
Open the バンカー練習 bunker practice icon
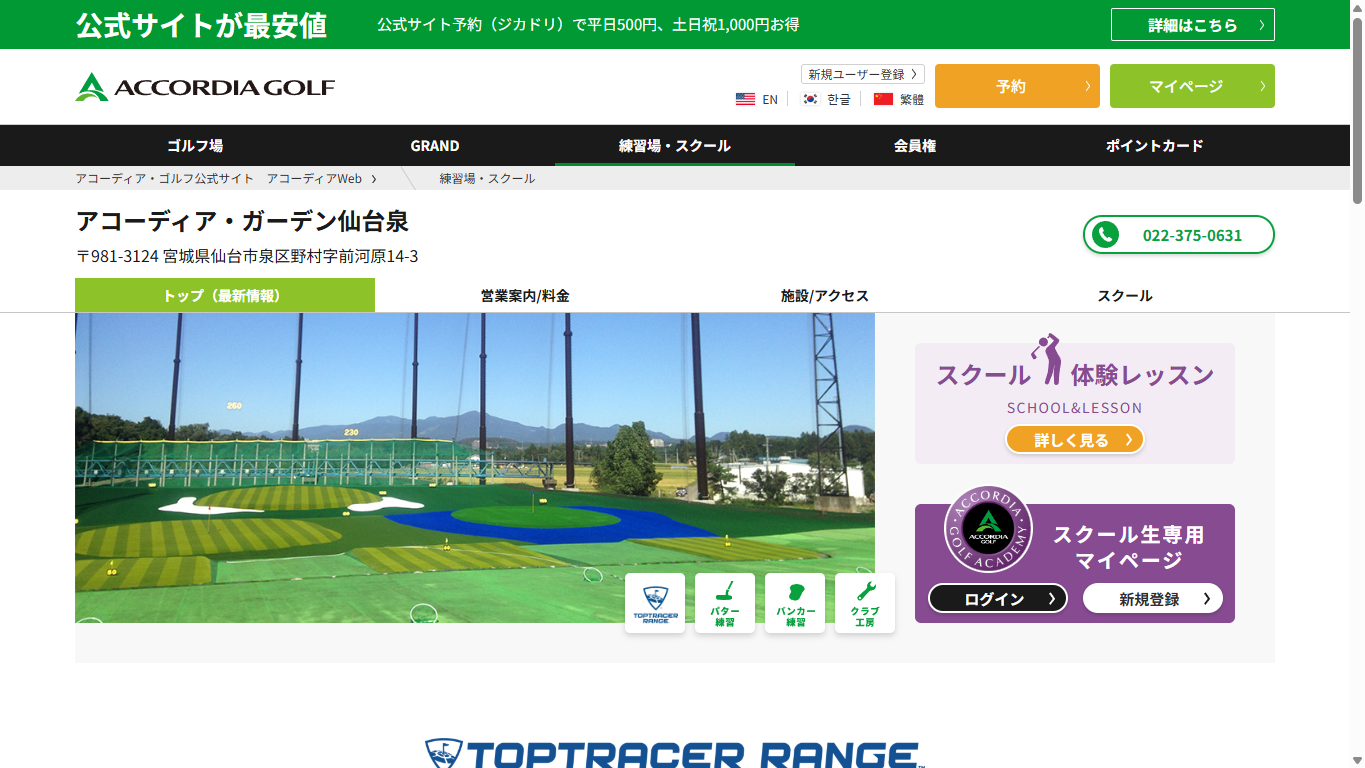[x=795, y=603]
